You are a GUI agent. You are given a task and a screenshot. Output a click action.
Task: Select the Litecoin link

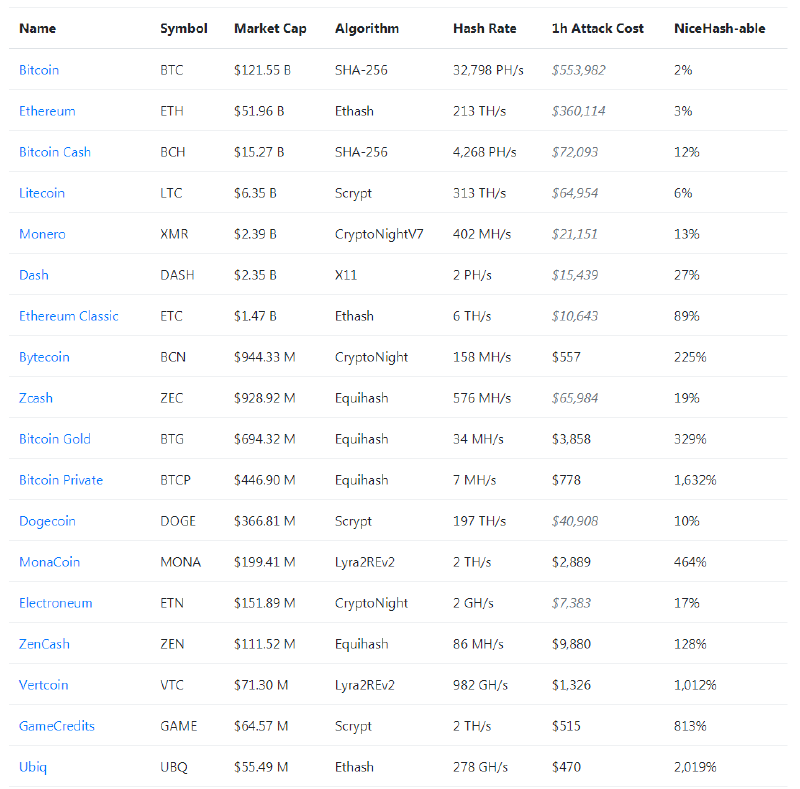pos(42,193)
